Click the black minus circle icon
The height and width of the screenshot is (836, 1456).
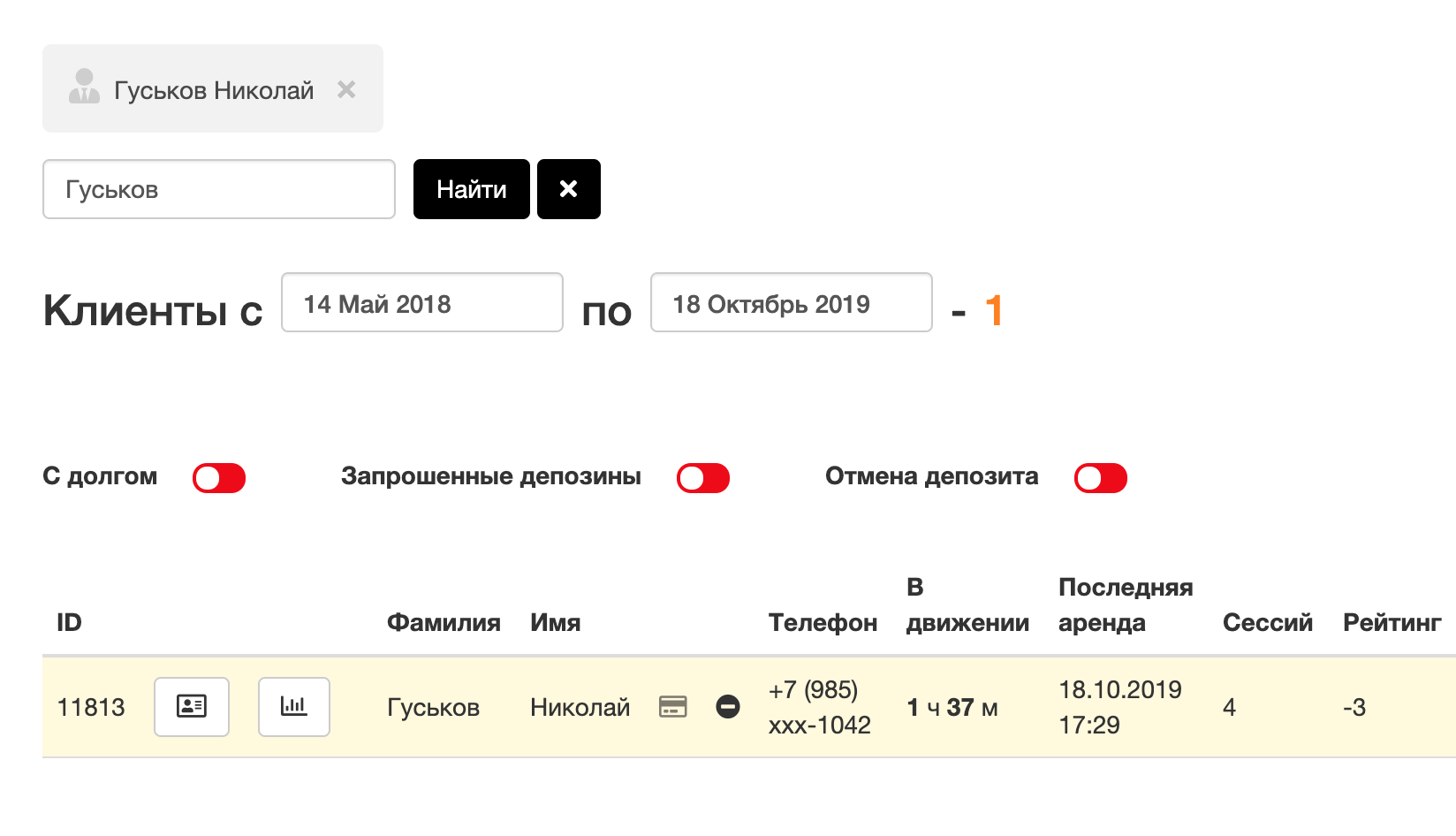[728, 707]
